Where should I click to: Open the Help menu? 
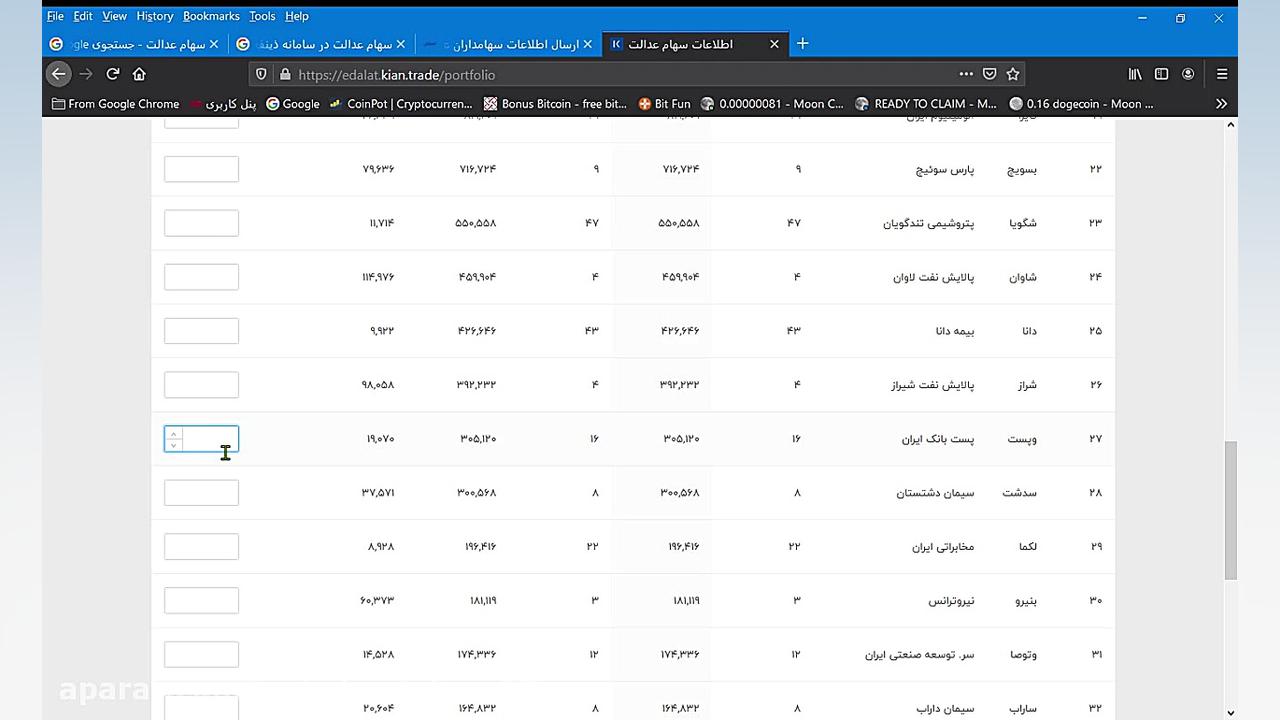tap(297, 16)
